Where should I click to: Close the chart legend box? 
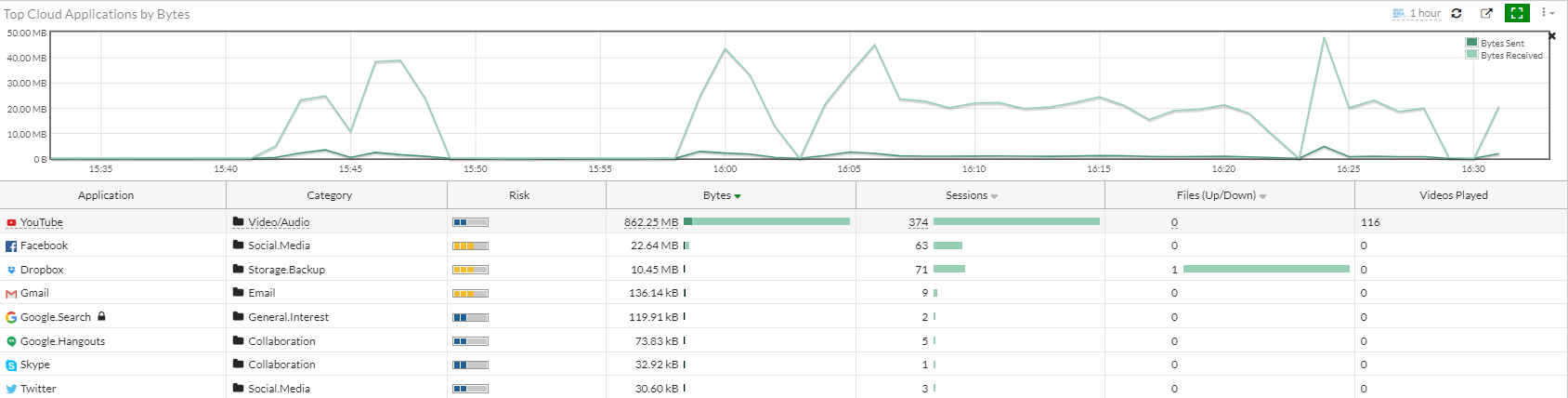1551,36
